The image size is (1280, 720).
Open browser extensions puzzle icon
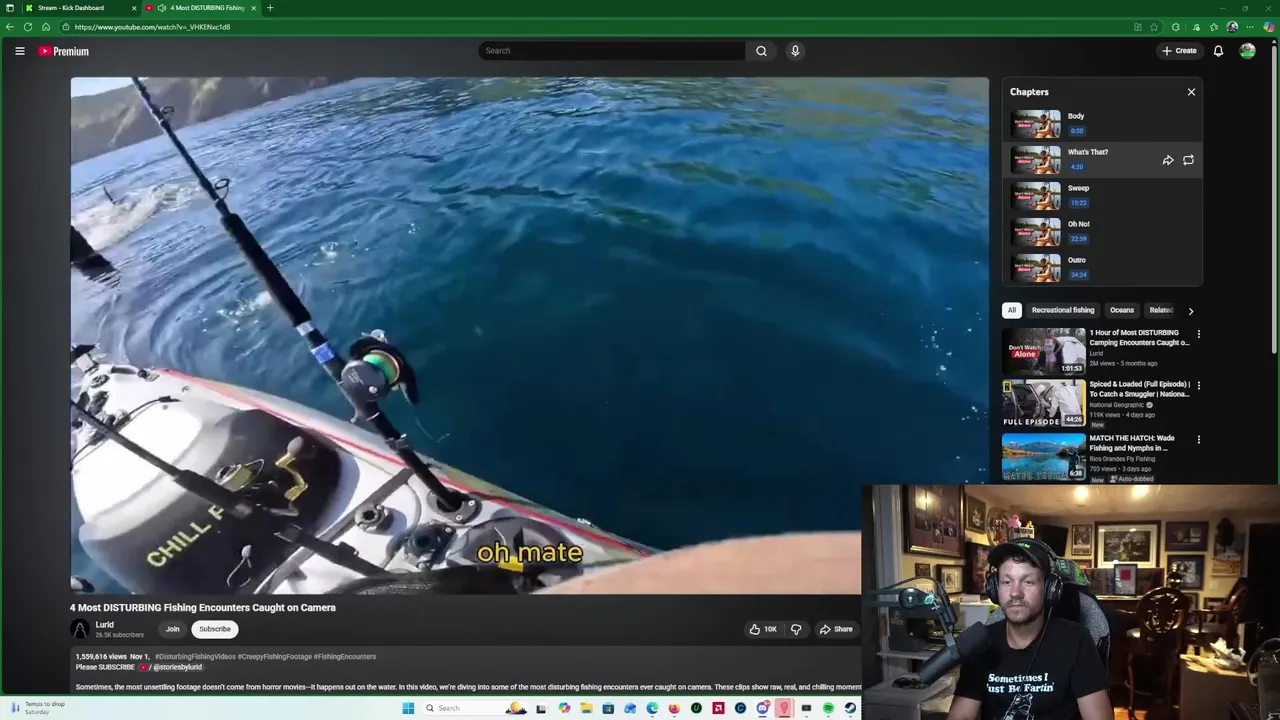pos(1176,27)
